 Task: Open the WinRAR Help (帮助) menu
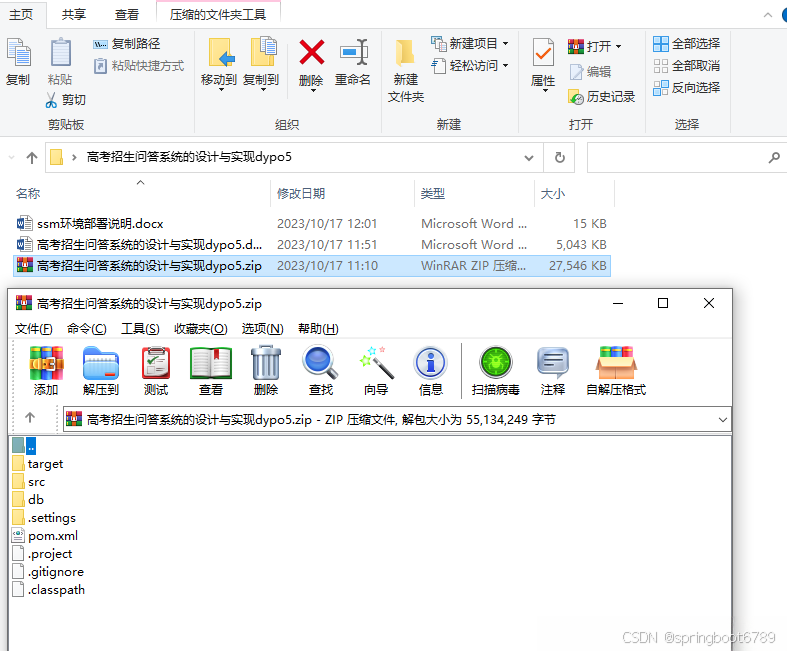tap(318, 329)
